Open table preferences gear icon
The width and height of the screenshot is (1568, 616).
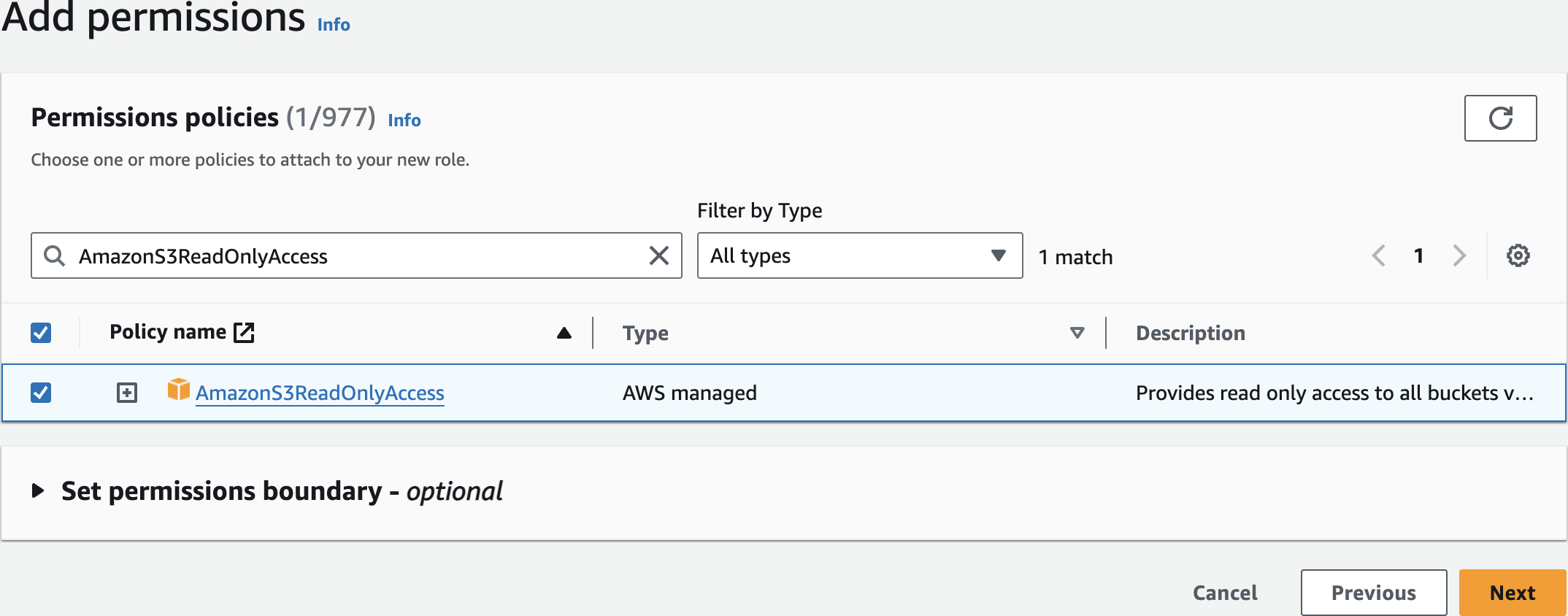click(1518, 255)
